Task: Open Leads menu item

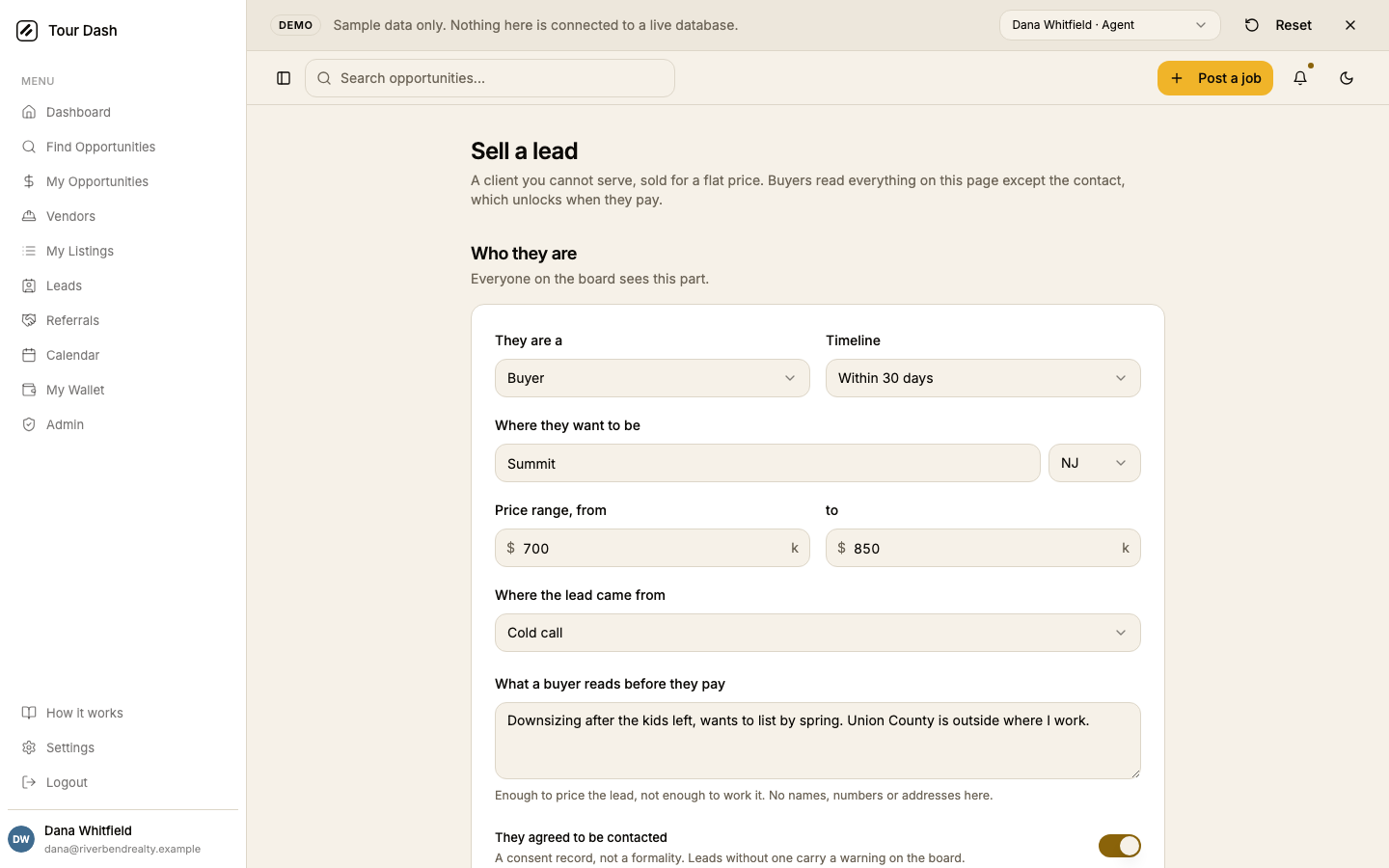Action: 123,285
